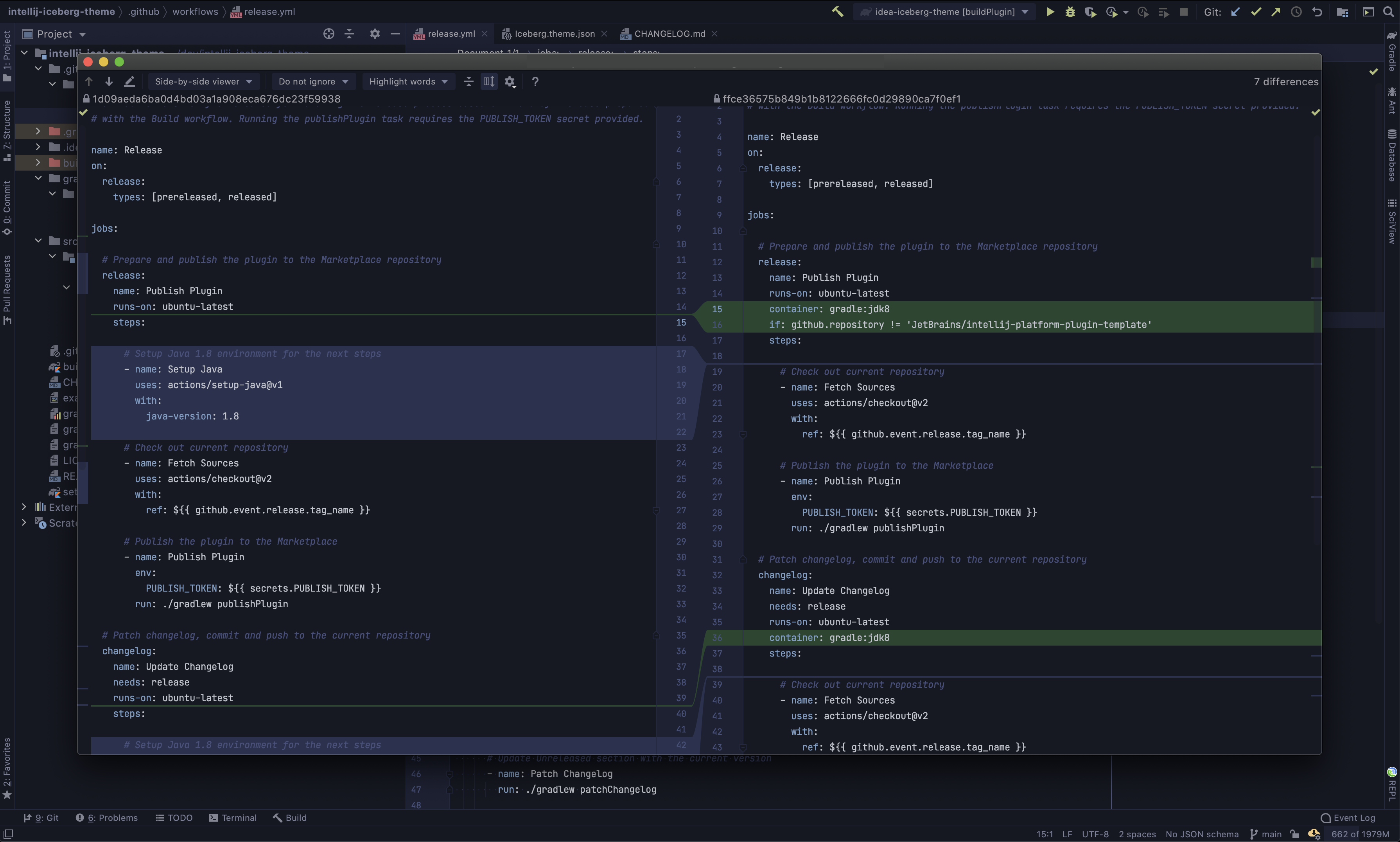This screenshot has height=842, width=1400.
Task: Click the Build project hammer icon
Action: (x=837, y=11)
